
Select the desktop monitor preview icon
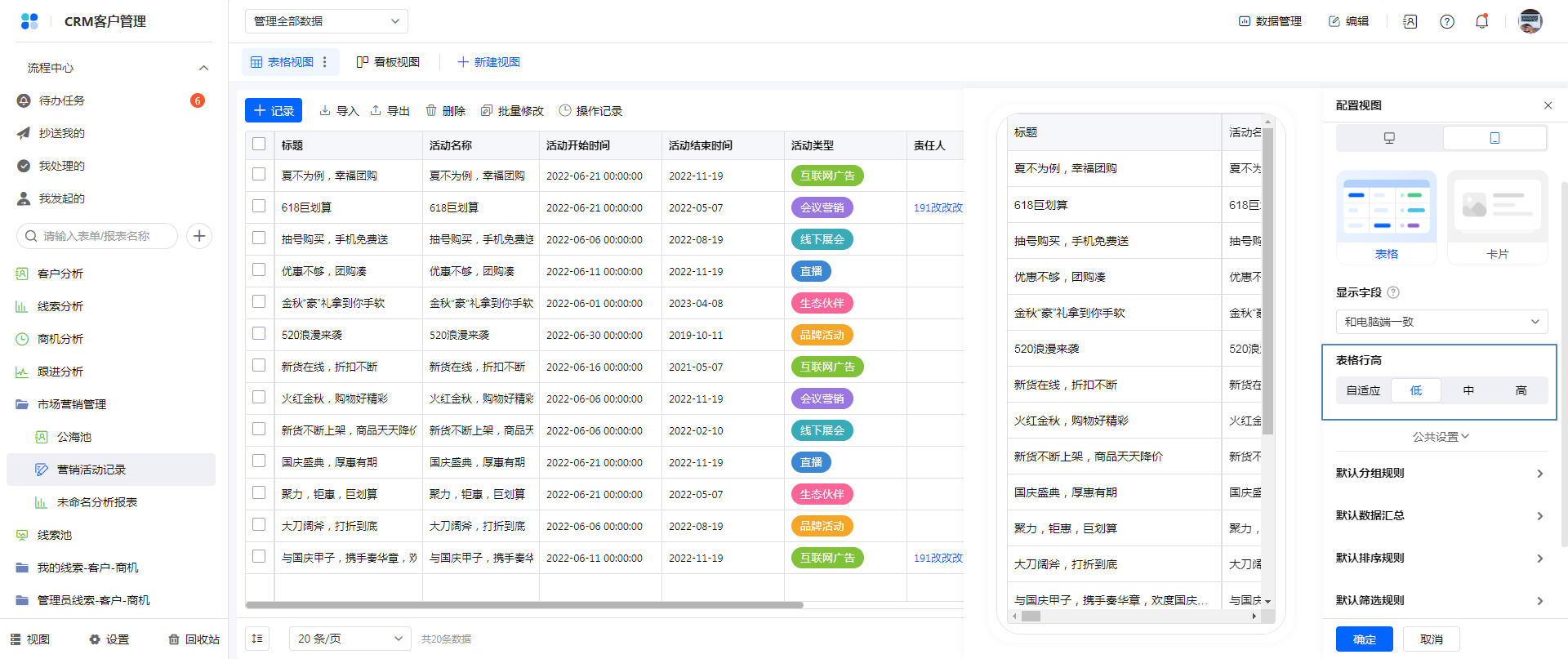click(1389, 138)
